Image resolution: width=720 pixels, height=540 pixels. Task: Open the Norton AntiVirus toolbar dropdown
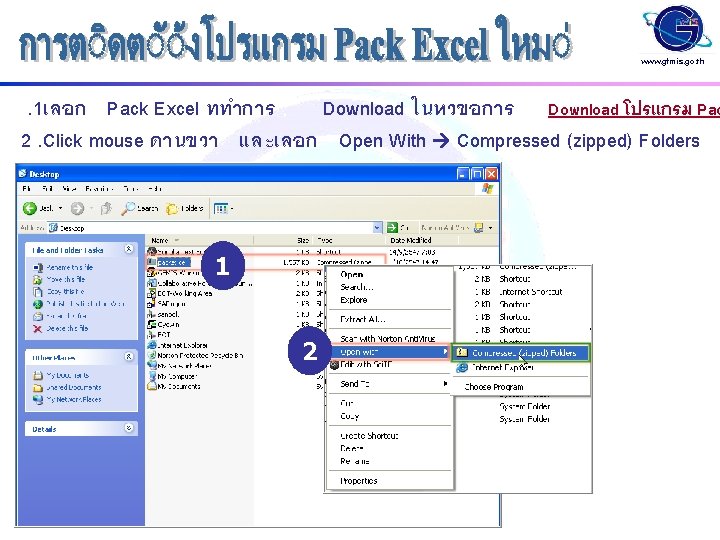[x=491, y=227]
